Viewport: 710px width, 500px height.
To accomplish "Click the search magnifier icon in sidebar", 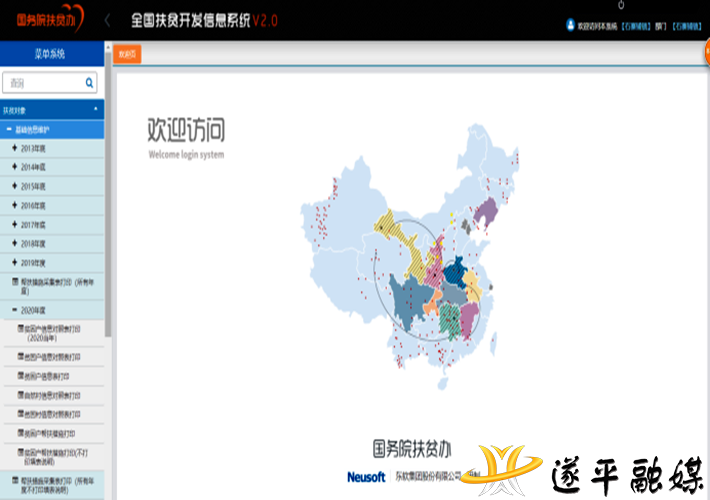I will click(89, 83).
